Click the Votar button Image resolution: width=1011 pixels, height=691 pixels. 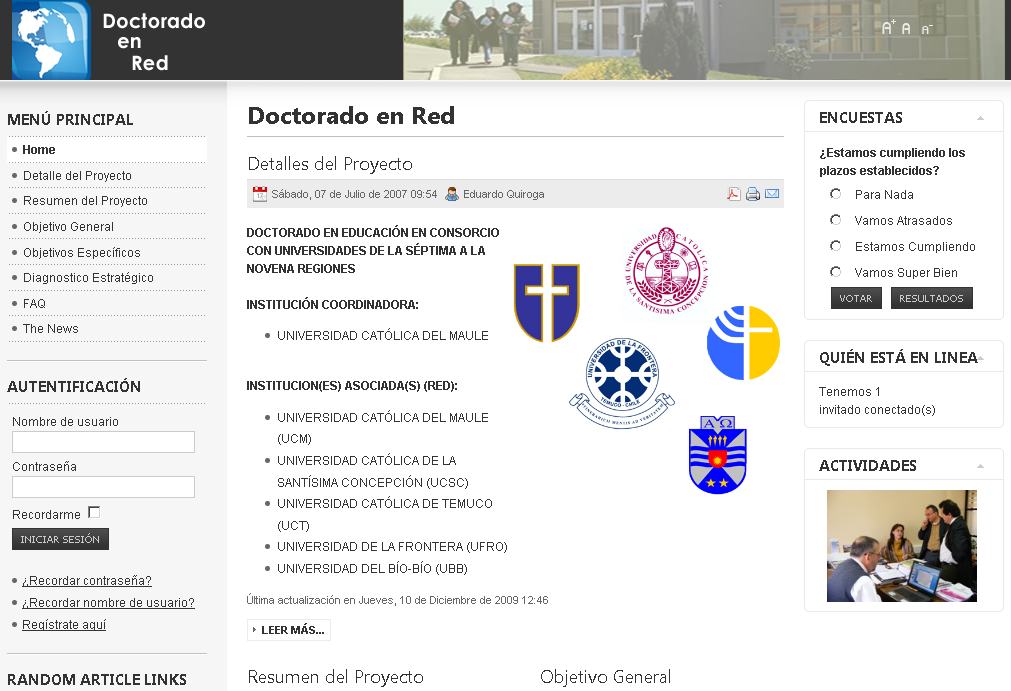(x=856, y=298)
